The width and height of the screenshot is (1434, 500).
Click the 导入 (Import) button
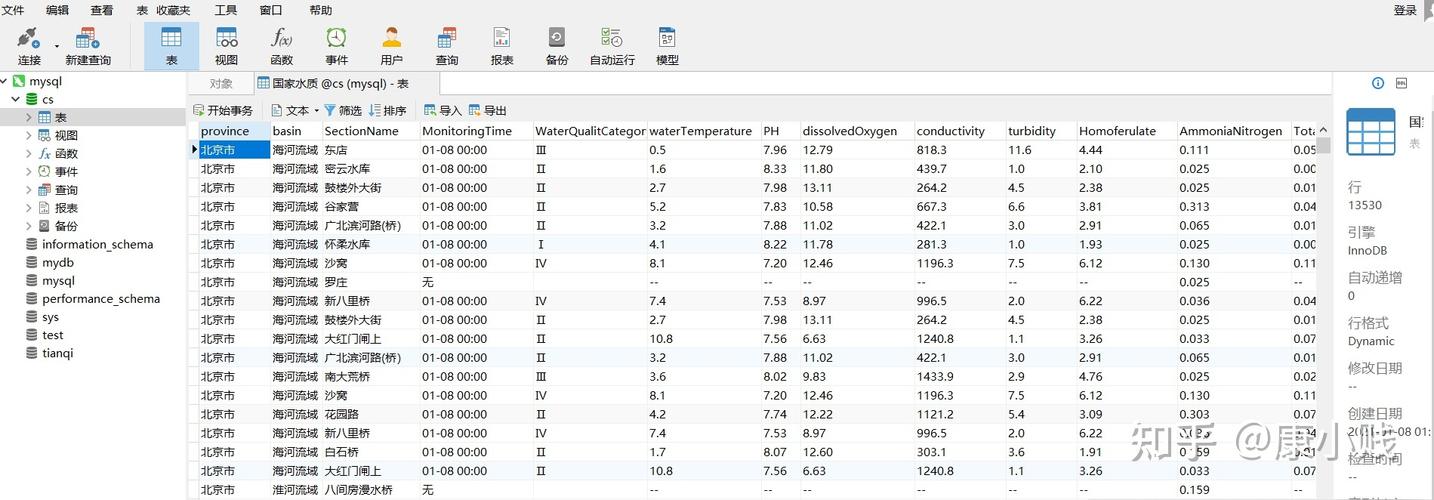click(x=442, y=111)
